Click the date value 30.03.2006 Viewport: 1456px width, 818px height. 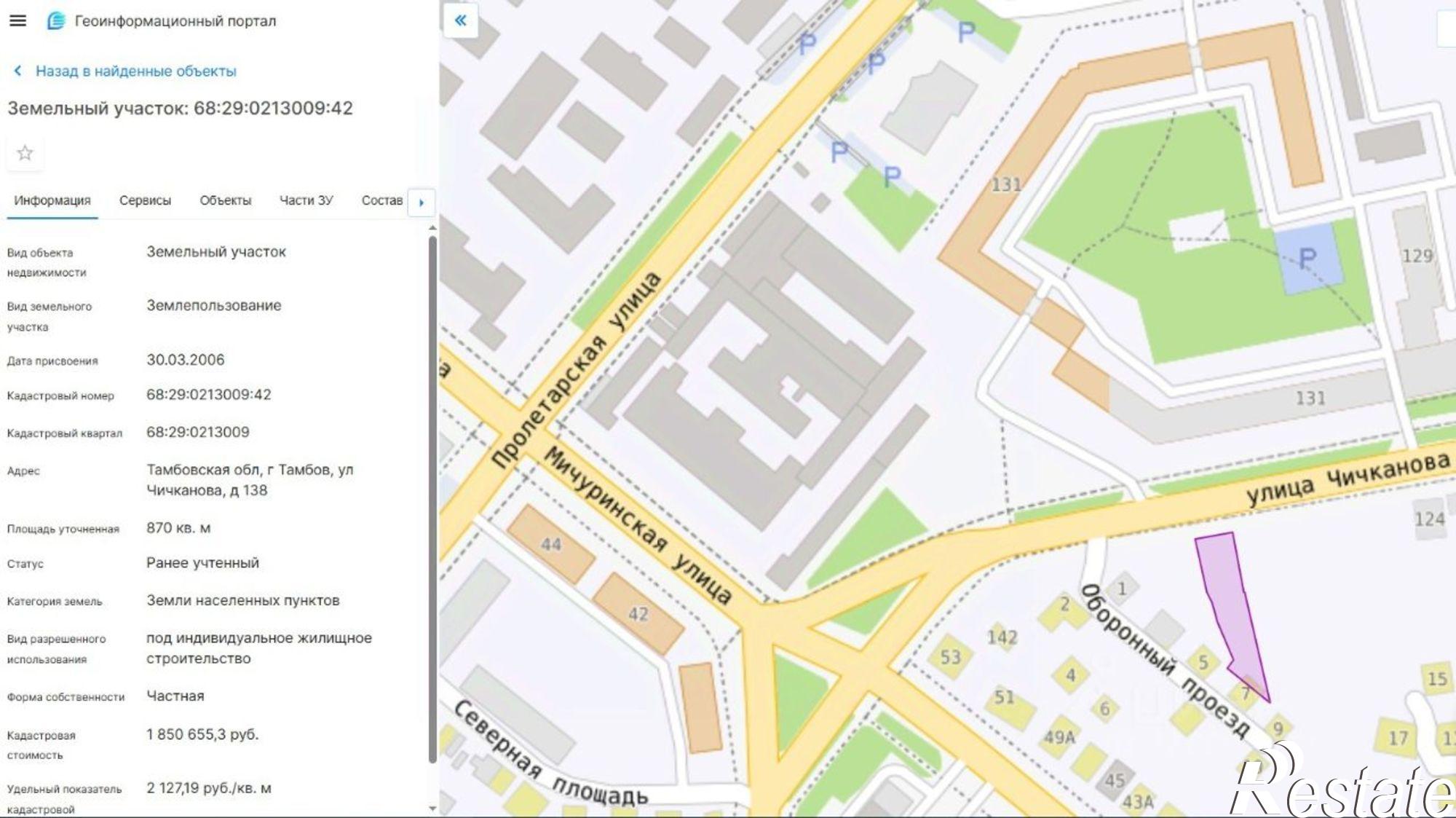coord(186,360)
